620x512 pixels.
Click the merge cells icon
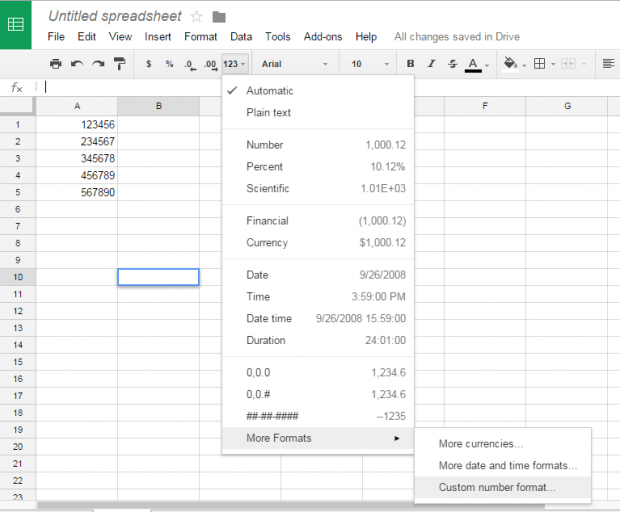pos(568,64)
